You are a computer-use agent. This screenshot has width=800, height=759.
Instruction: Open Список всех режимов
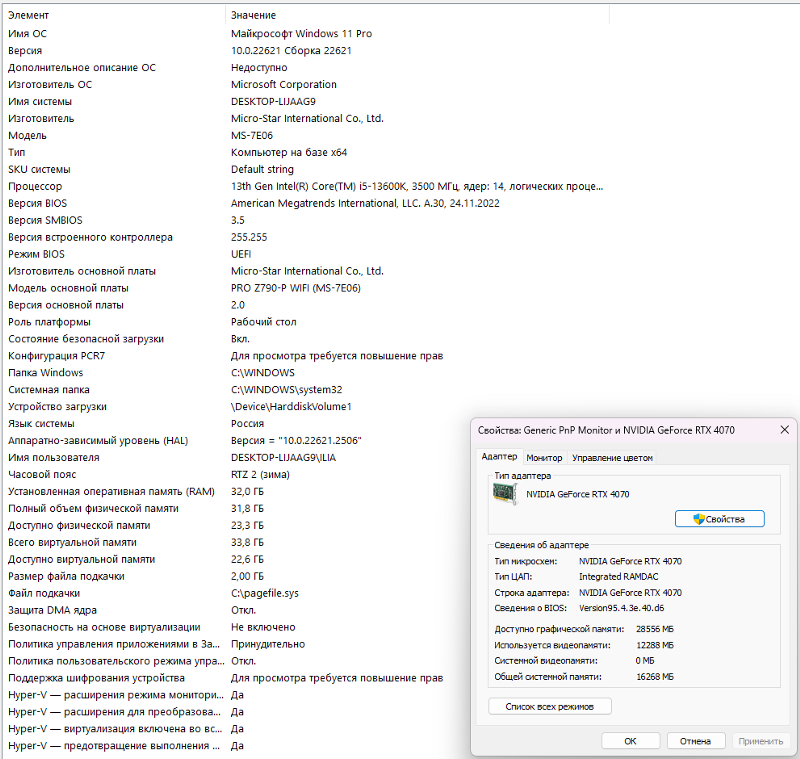point(549,706)
